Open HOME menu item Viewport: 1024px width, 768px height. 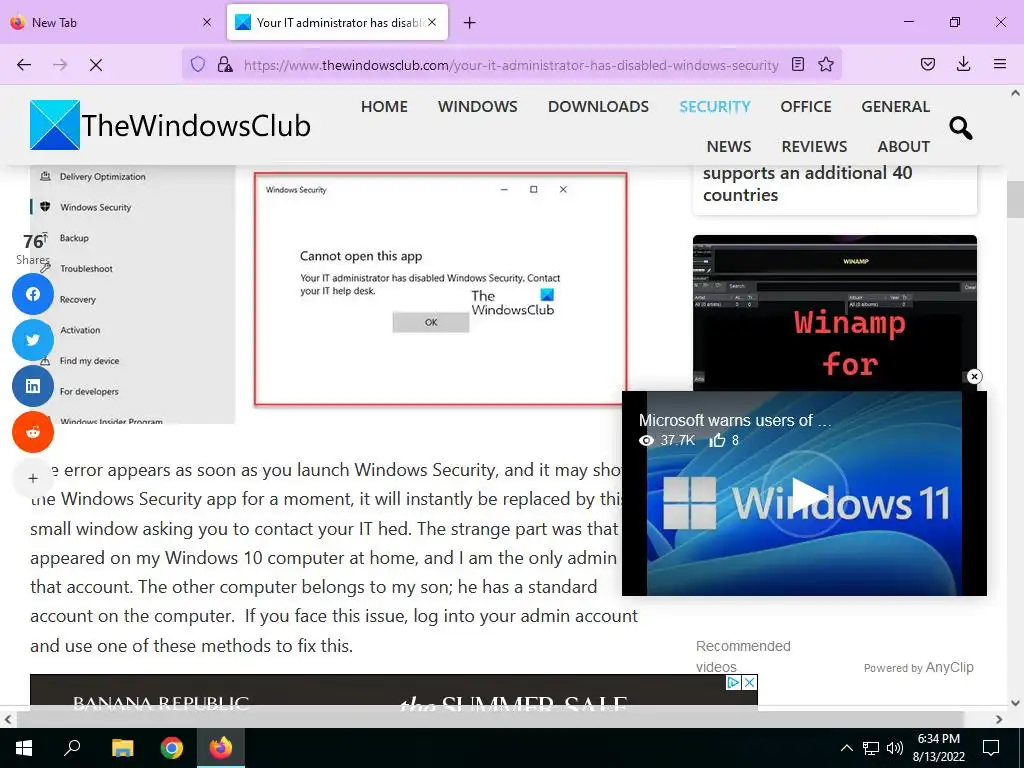point(384,106)
